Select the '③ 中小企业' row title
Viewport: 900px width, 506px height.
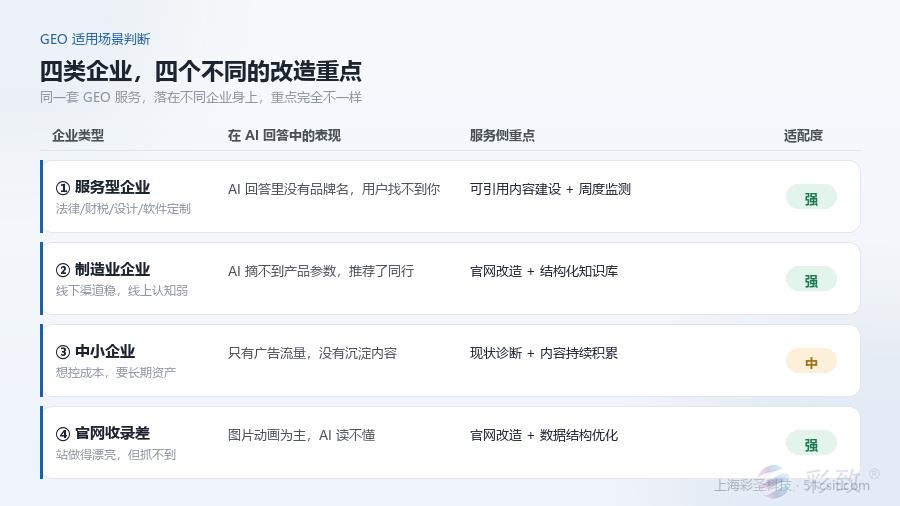click(95, 351)
